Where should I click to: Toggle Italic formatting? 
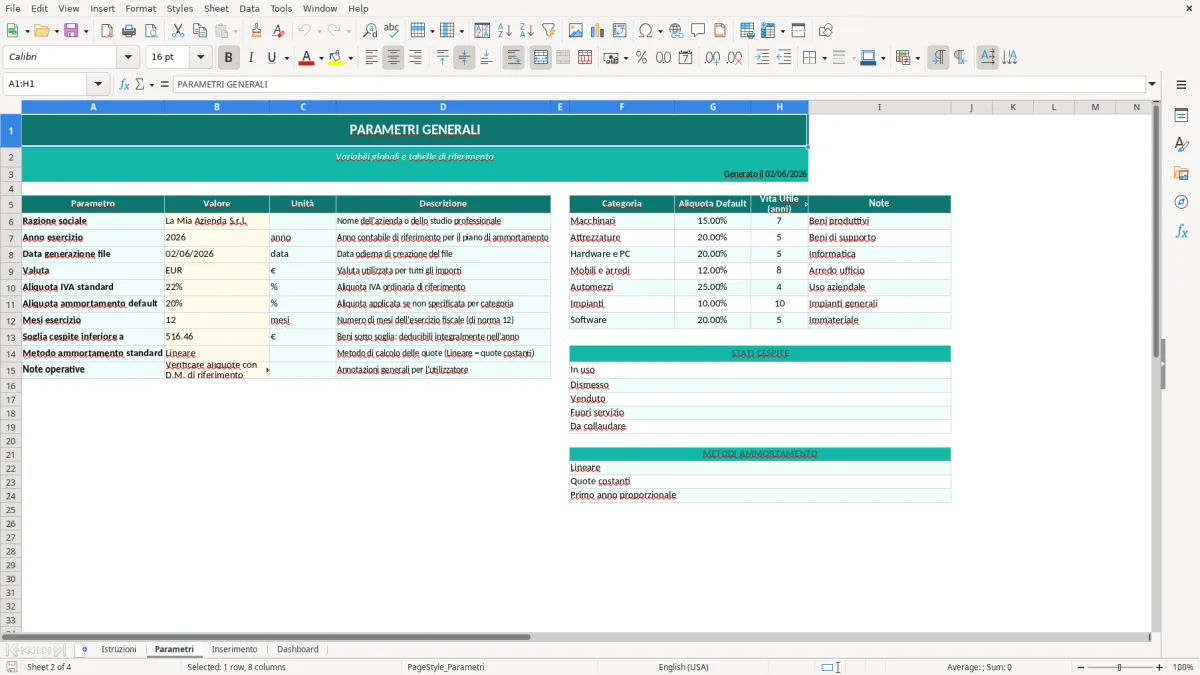click(x=251, y=58)
